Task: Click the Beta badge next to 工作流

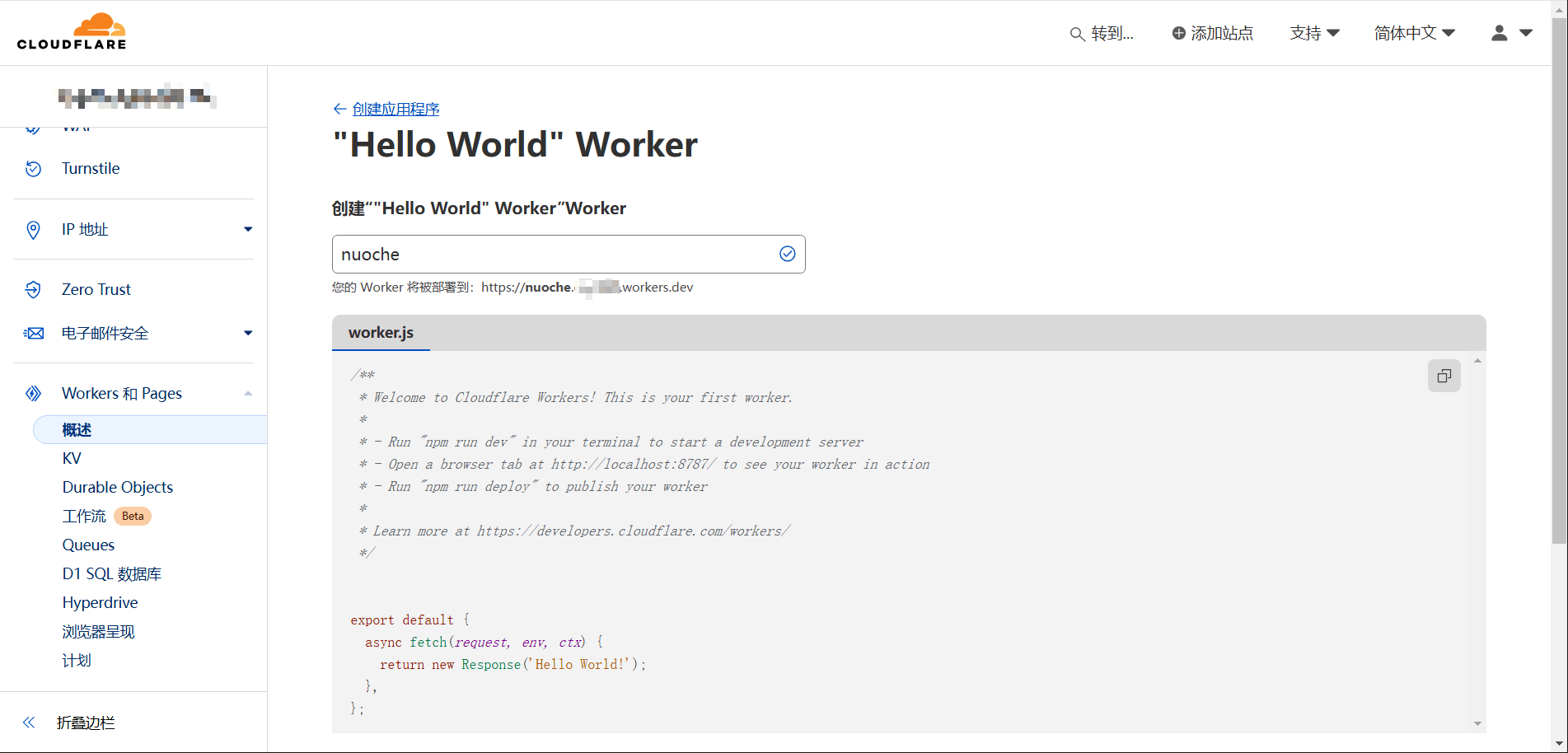Action: click(133, 517)
